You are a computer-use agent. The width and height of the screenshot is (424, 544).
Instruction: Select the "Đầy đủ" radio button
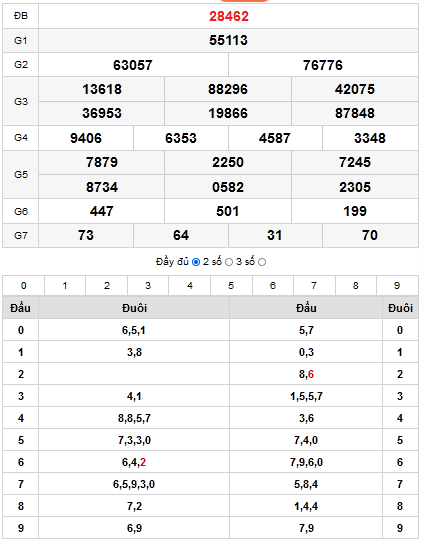[x=196, y=262]
